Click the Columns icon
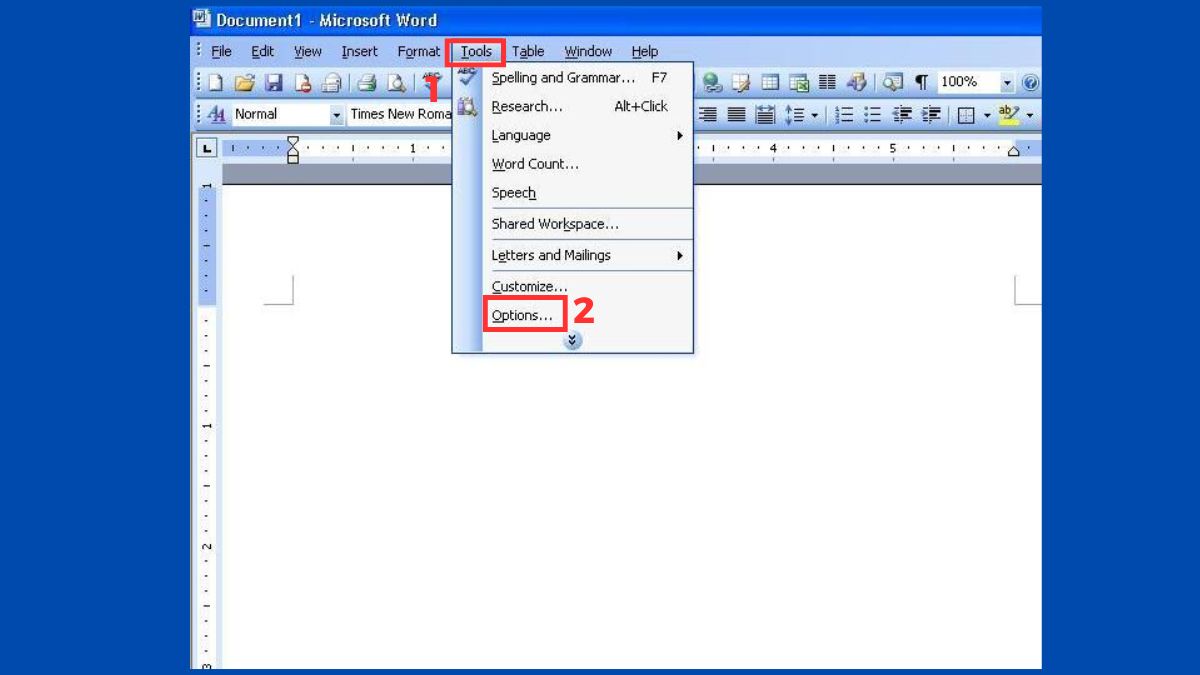Image resolution: width=1200 pixels, height=675 pixels. pyautogui.click(x=827, y=82)
